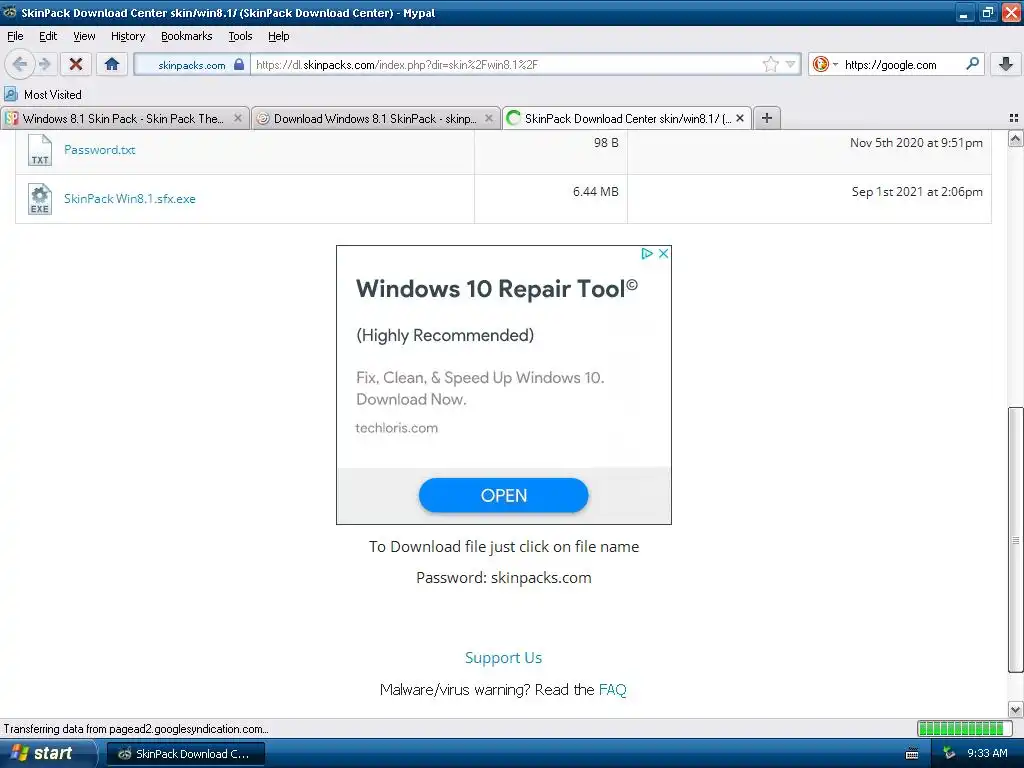
Task: Show the tab groups grid icon
Action: 1014,118
